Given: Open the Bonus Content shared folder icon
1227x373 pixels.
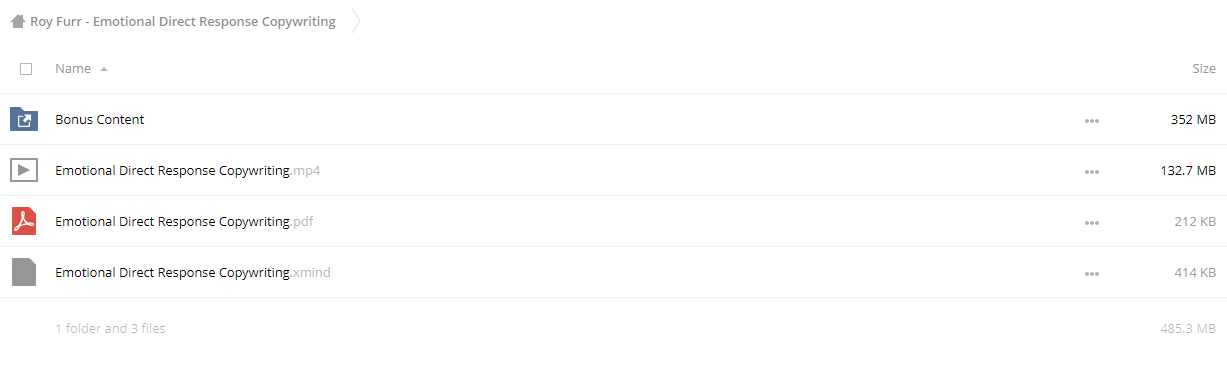Looking at the screenshot, I should (x=24, y=120).
